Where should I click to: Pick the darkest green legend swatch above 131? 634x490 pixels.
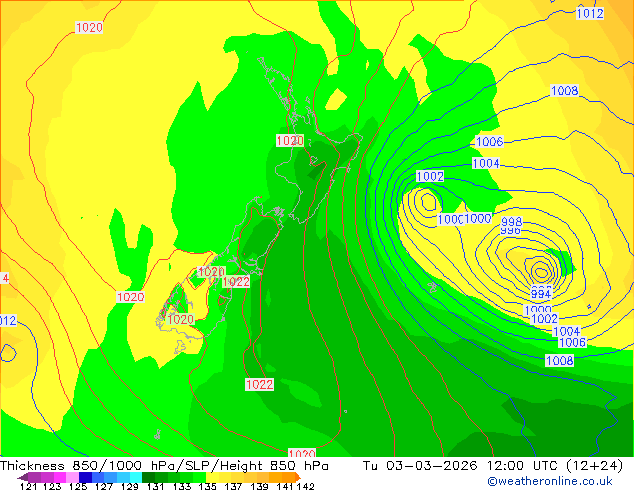149,477
